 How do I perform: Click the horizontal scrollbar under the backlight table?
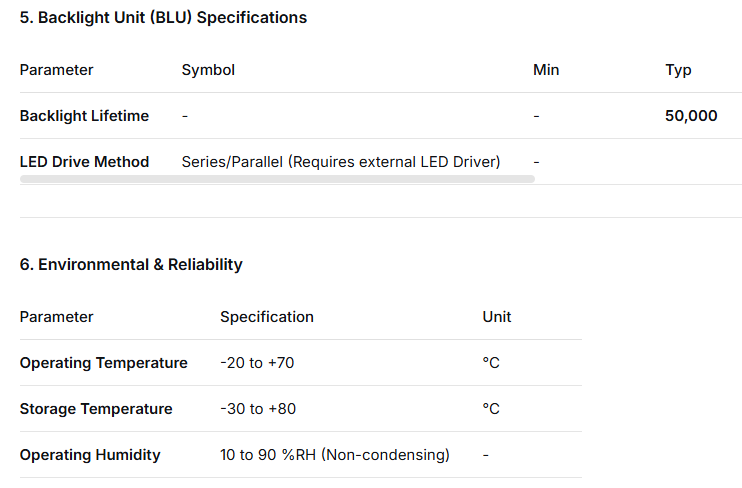pos(277,179)
